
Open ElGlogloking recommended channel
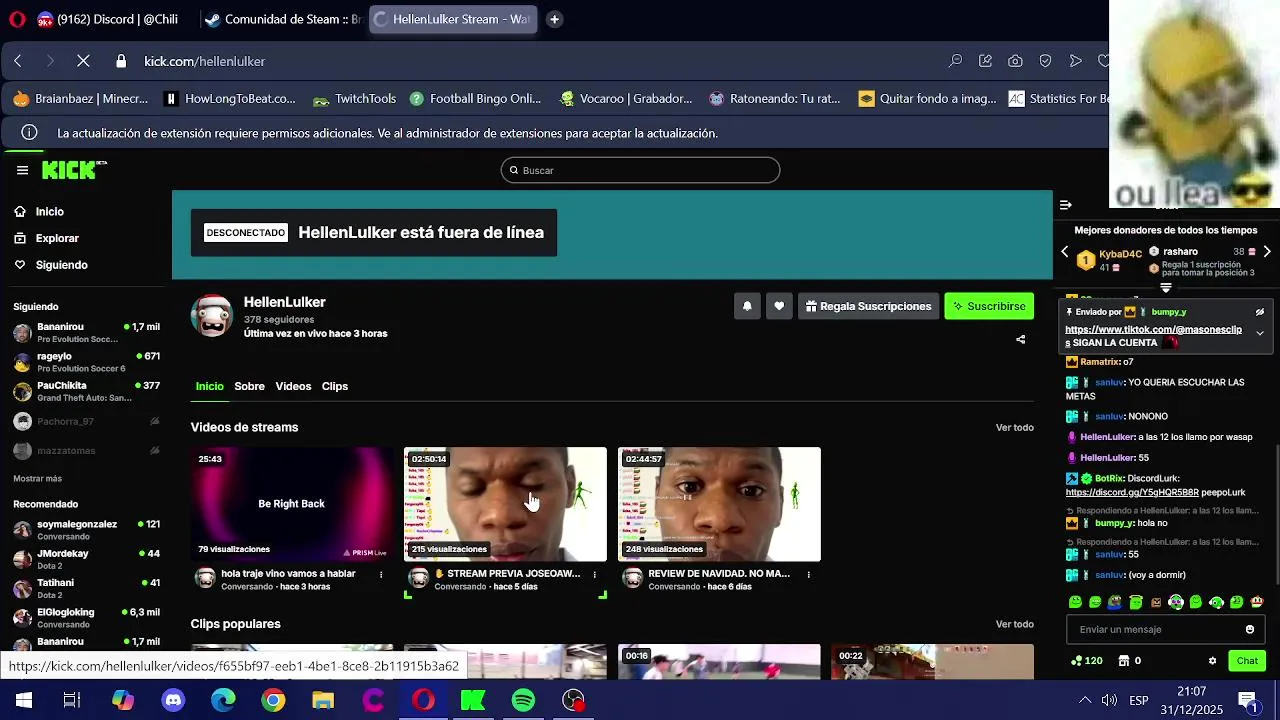pos(86,618)
